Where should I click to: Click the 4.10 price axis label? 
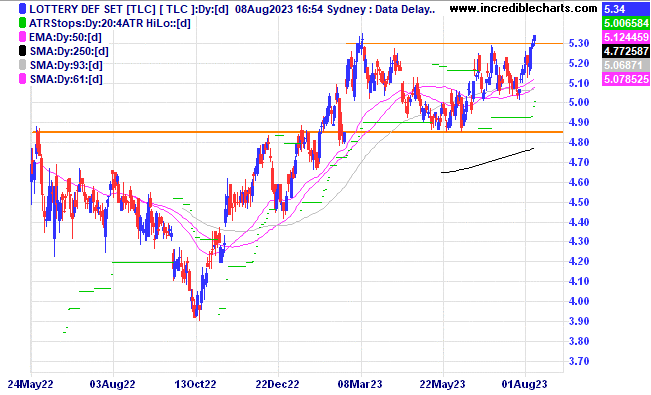click(579, 281)
